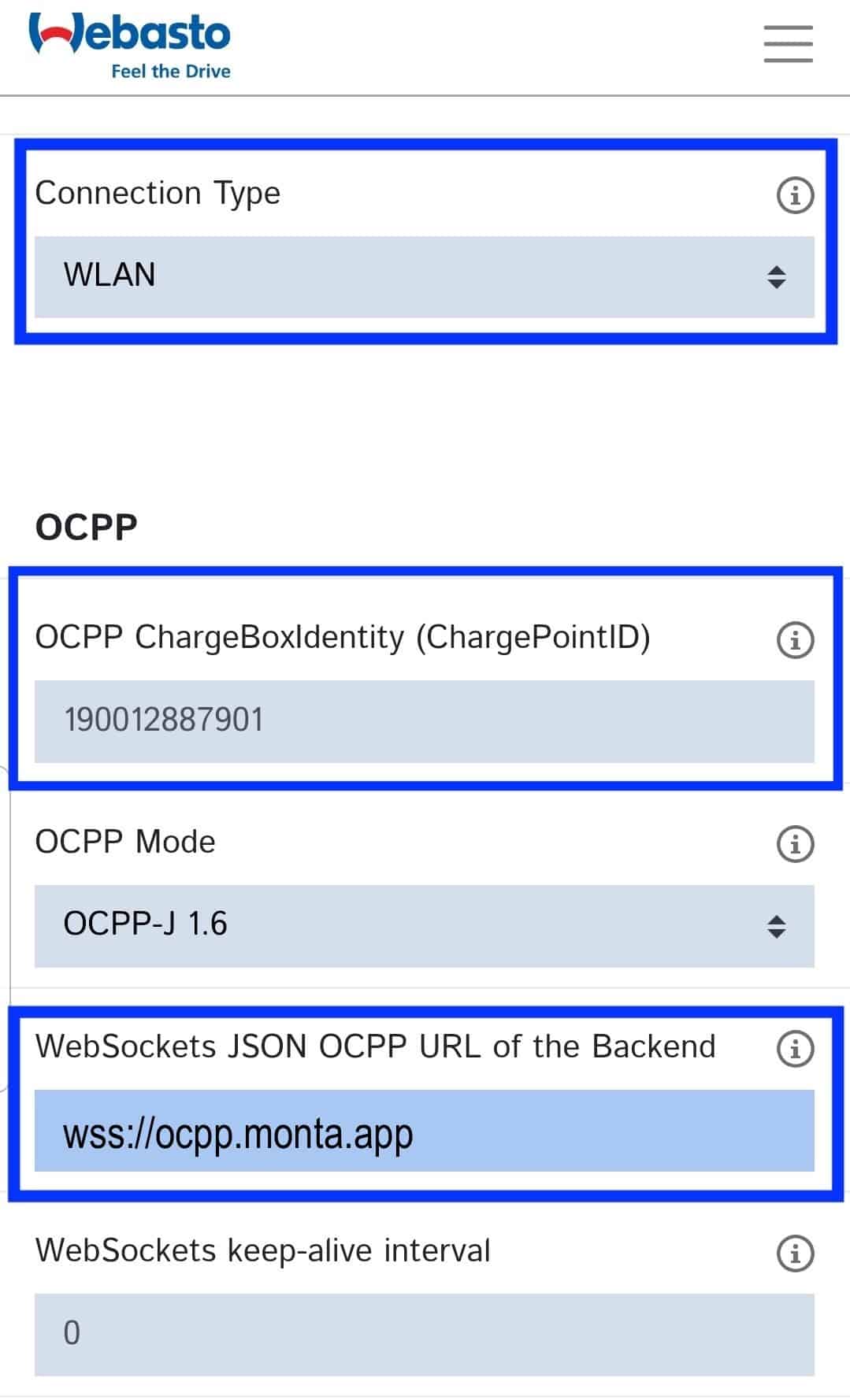Click the WLAN dropdown arrows
Image resolution: width=850 pixels, height=1400 pixels.
776,277
